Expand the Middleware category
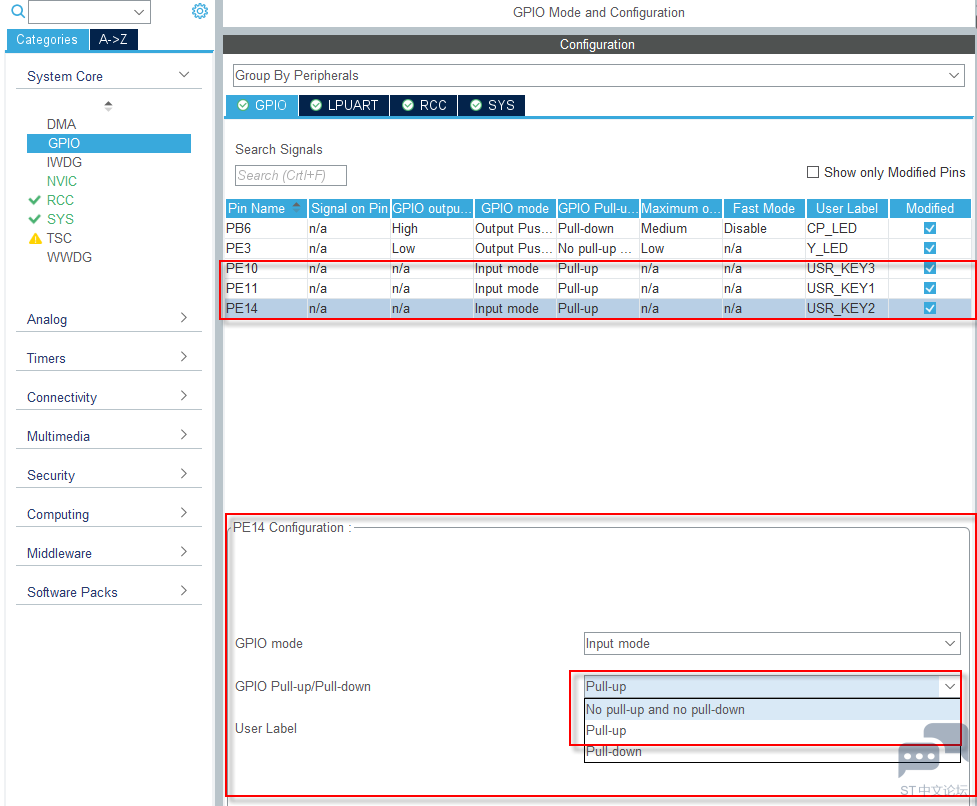977x806 pixels. click(x=184, y=552)
